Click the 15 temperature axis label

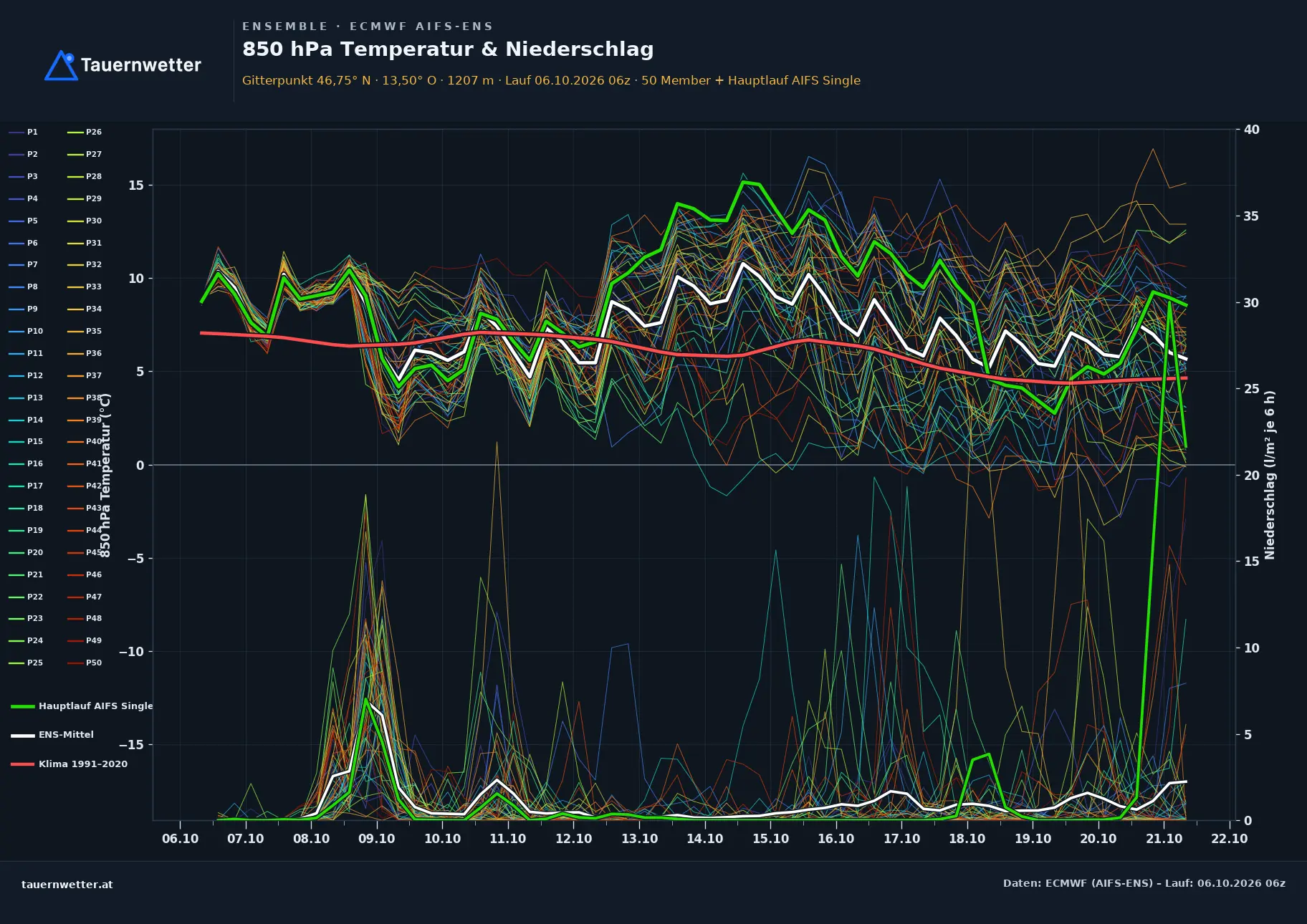[x=136, y=186]
